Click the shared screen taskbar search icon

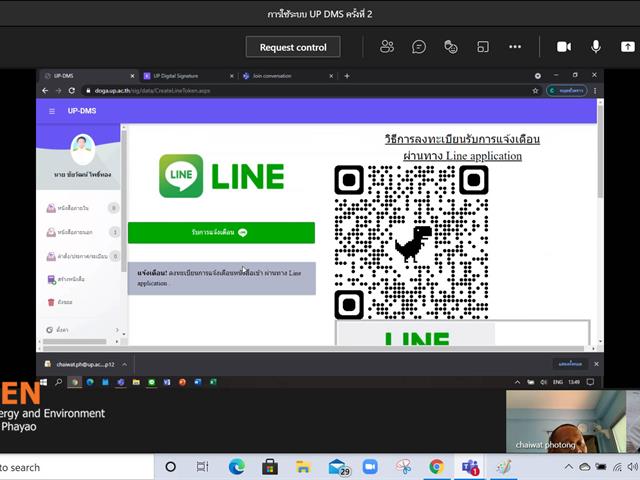[59, 382]
